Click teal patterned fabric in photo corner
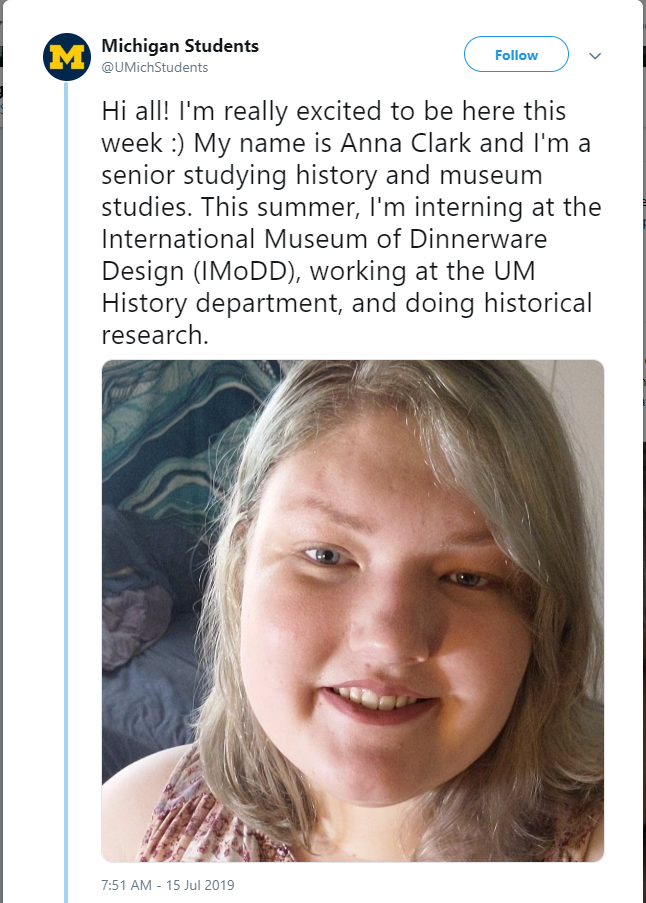 [173, 426]
